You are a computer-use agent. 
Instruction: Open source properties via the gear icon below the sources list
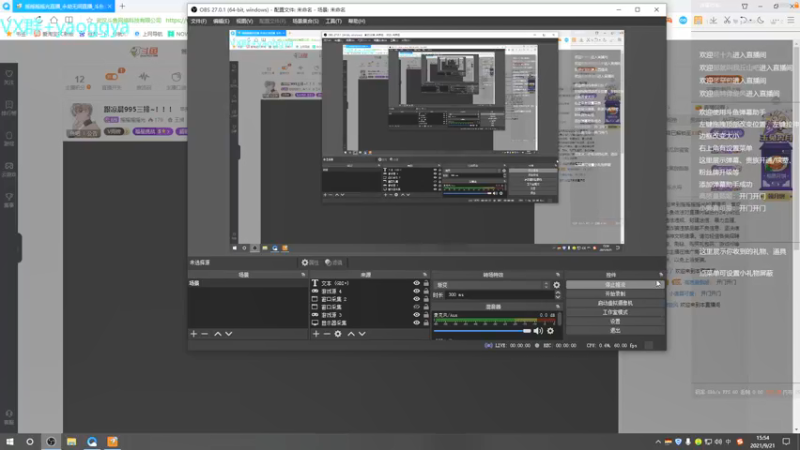click(338, 334)
